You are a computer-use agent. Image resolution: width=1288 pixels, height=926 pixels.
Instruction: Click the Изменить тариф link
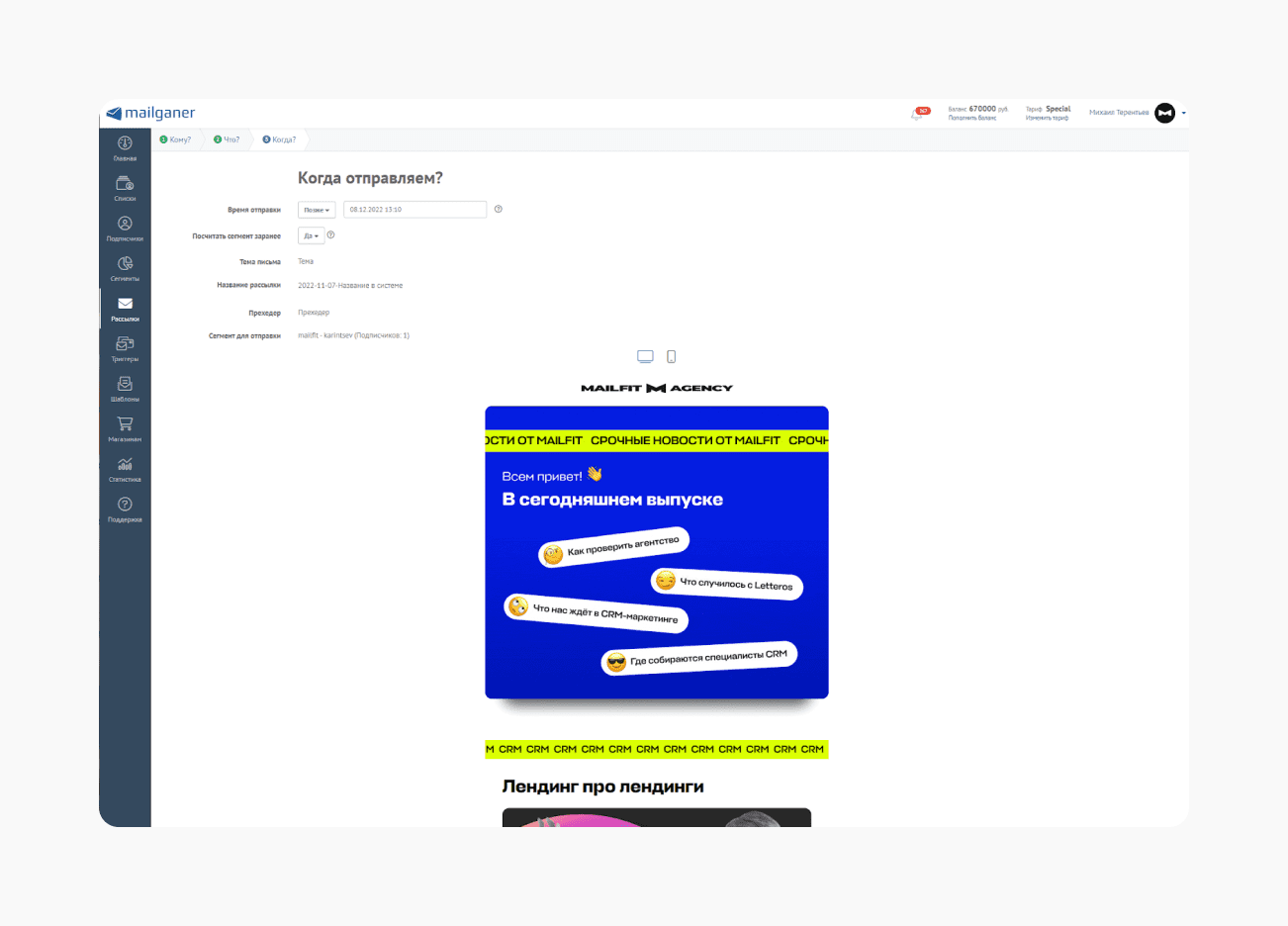click(x=1047, y=118)
